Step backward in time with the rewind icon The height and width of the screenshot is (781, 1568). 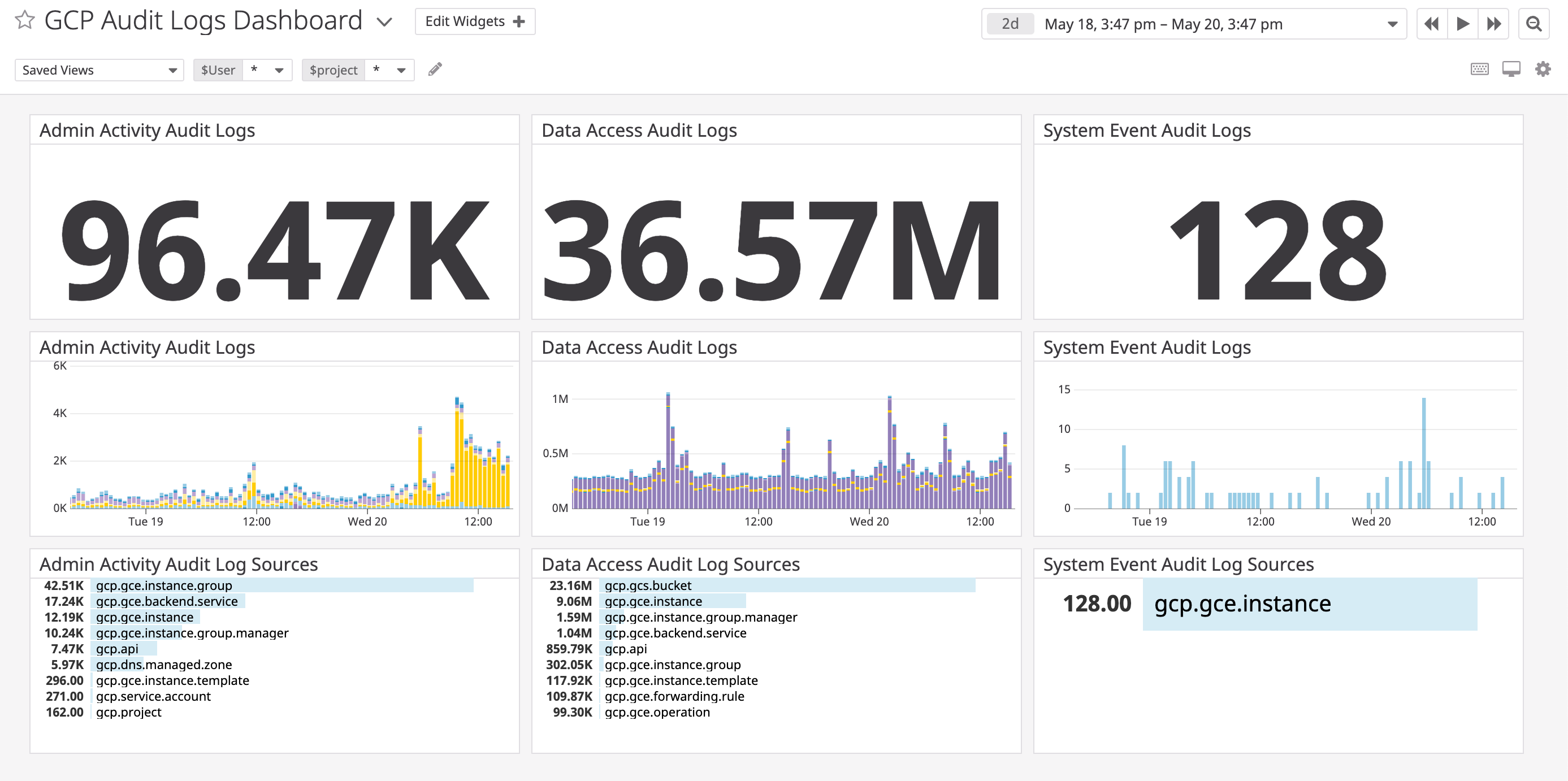pos(1432,23)
